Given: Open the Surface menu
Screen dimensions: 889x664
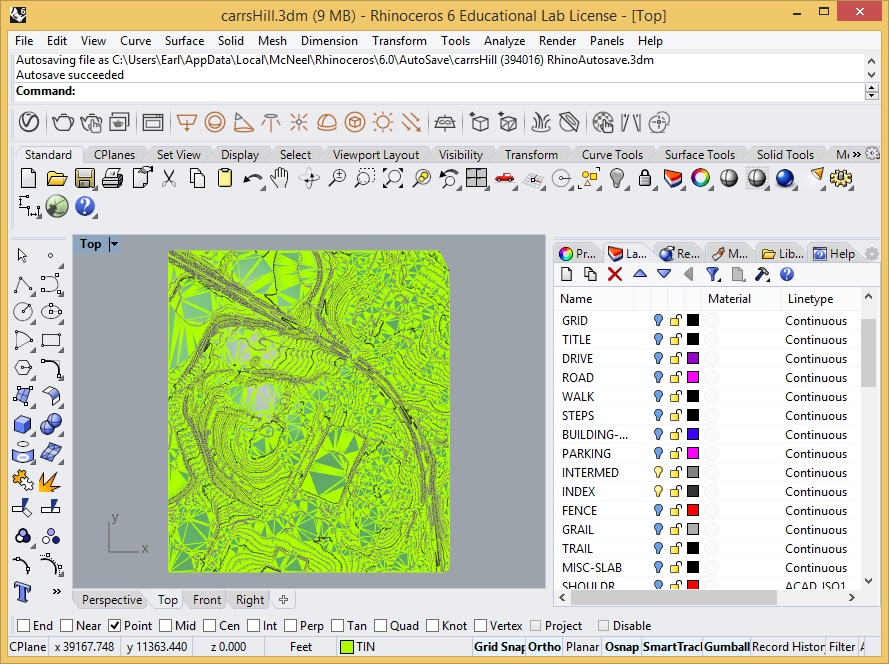Looking at the screenshot, I should [x=184, y=41].
